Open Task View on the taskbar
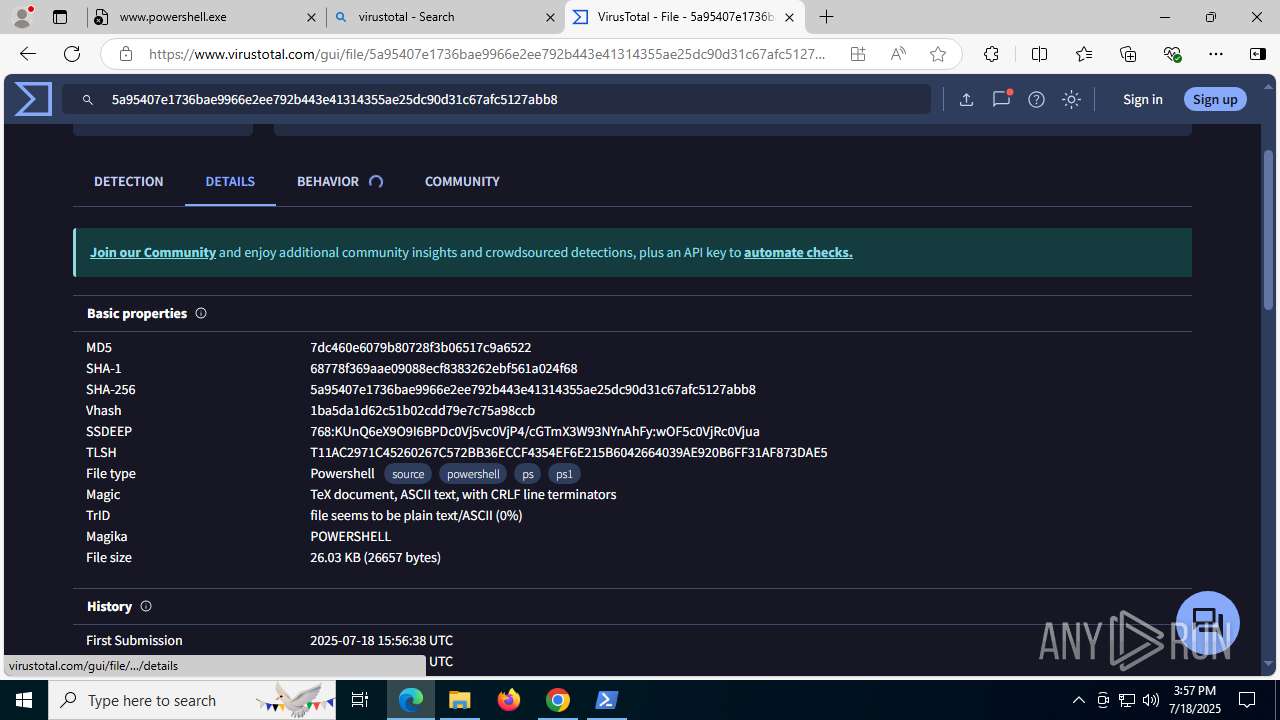Viewport: 1280px width, 720px height. pos(360,700)
